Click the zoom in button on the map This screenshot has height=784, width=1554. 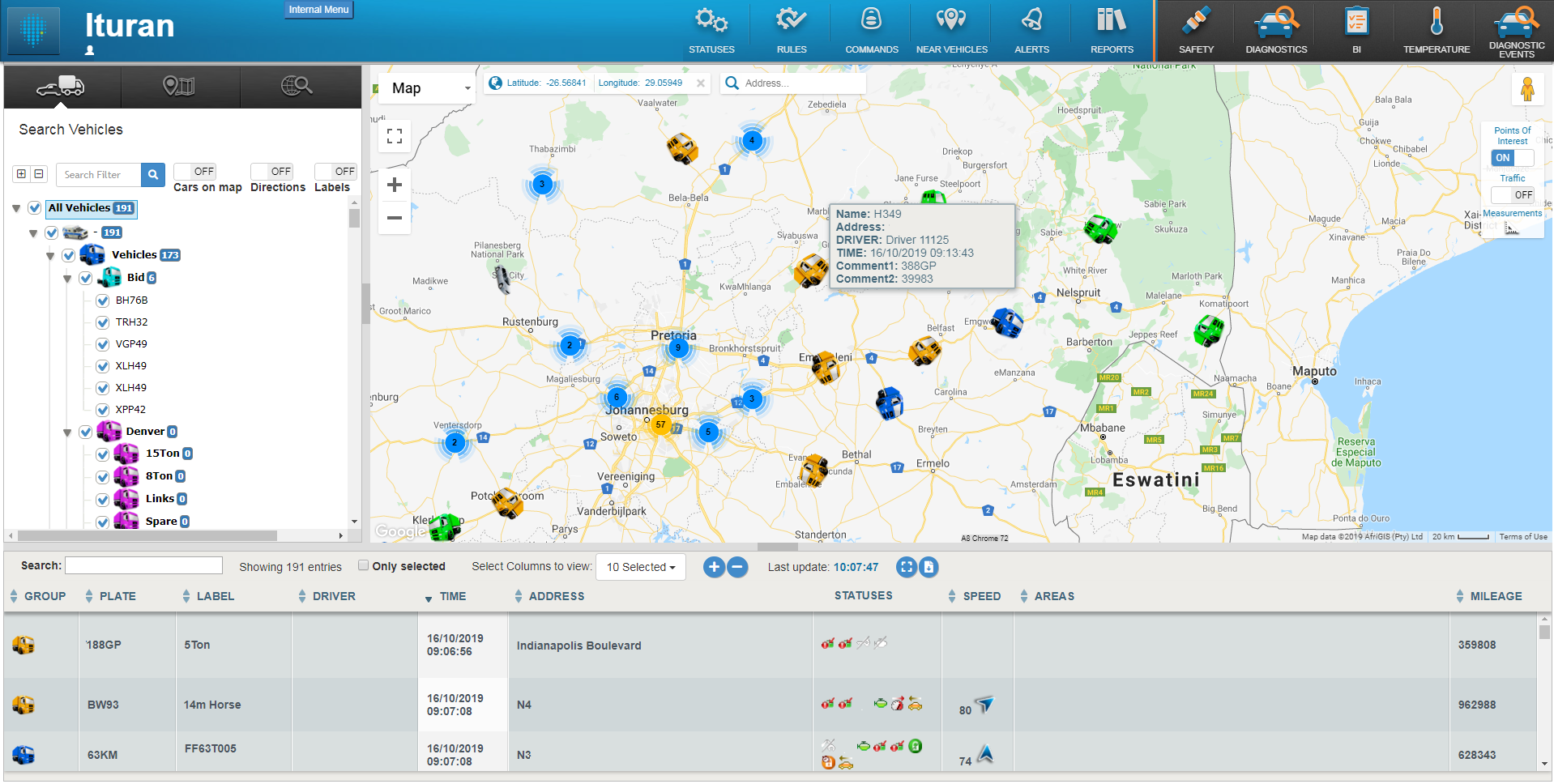click(x=394, y=185)
